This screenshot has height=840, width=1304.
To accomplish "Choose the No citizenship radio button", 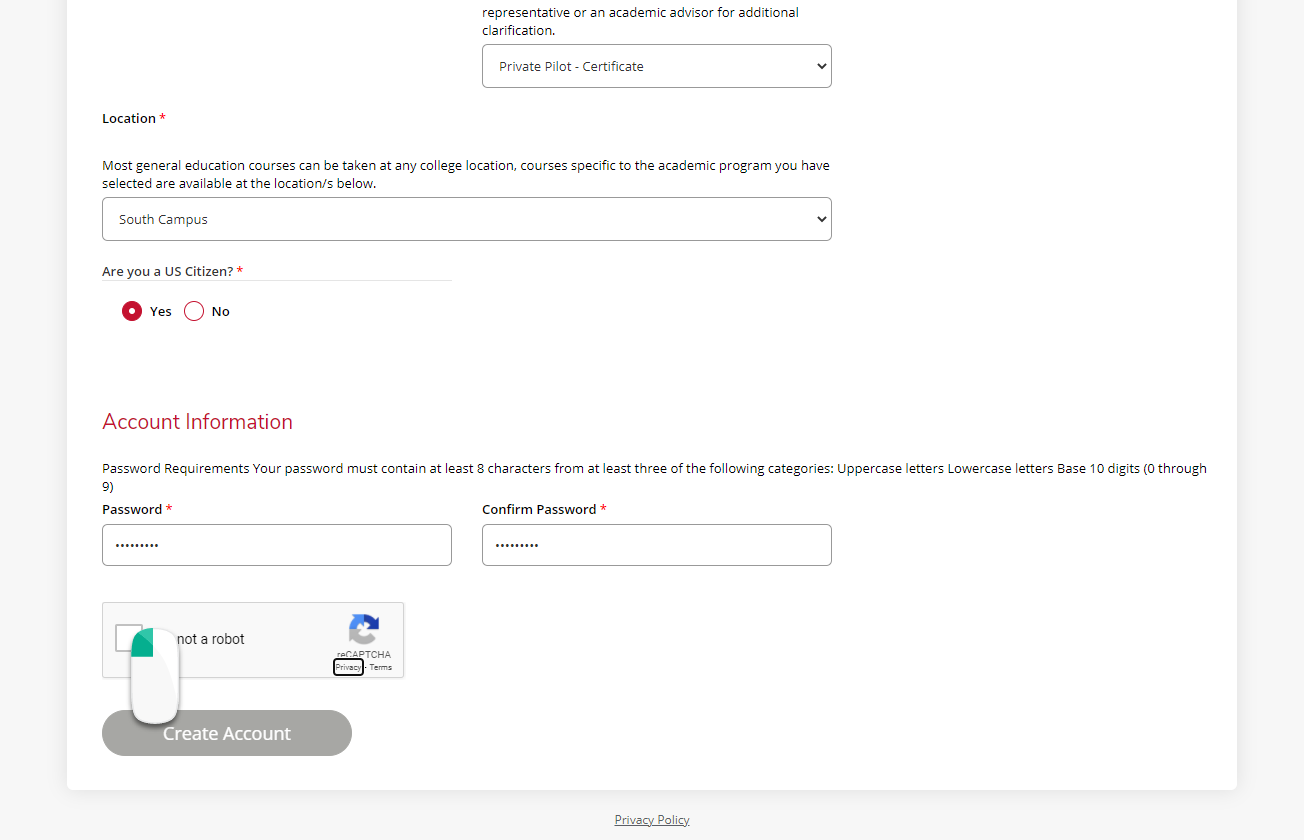I will tap(193, 310).
